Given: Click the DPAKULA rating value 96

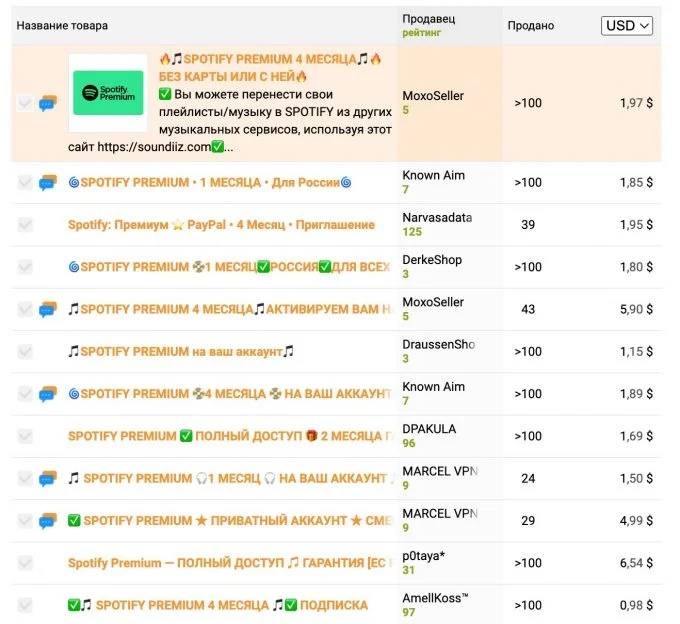Looking at the screenshot, I should pyautogui.click(x=409, y=443).
